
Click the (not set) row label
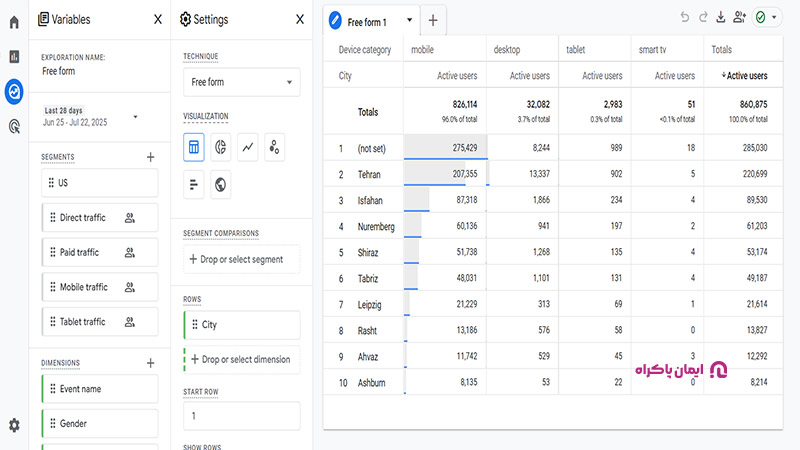click(x=371, y=148)
